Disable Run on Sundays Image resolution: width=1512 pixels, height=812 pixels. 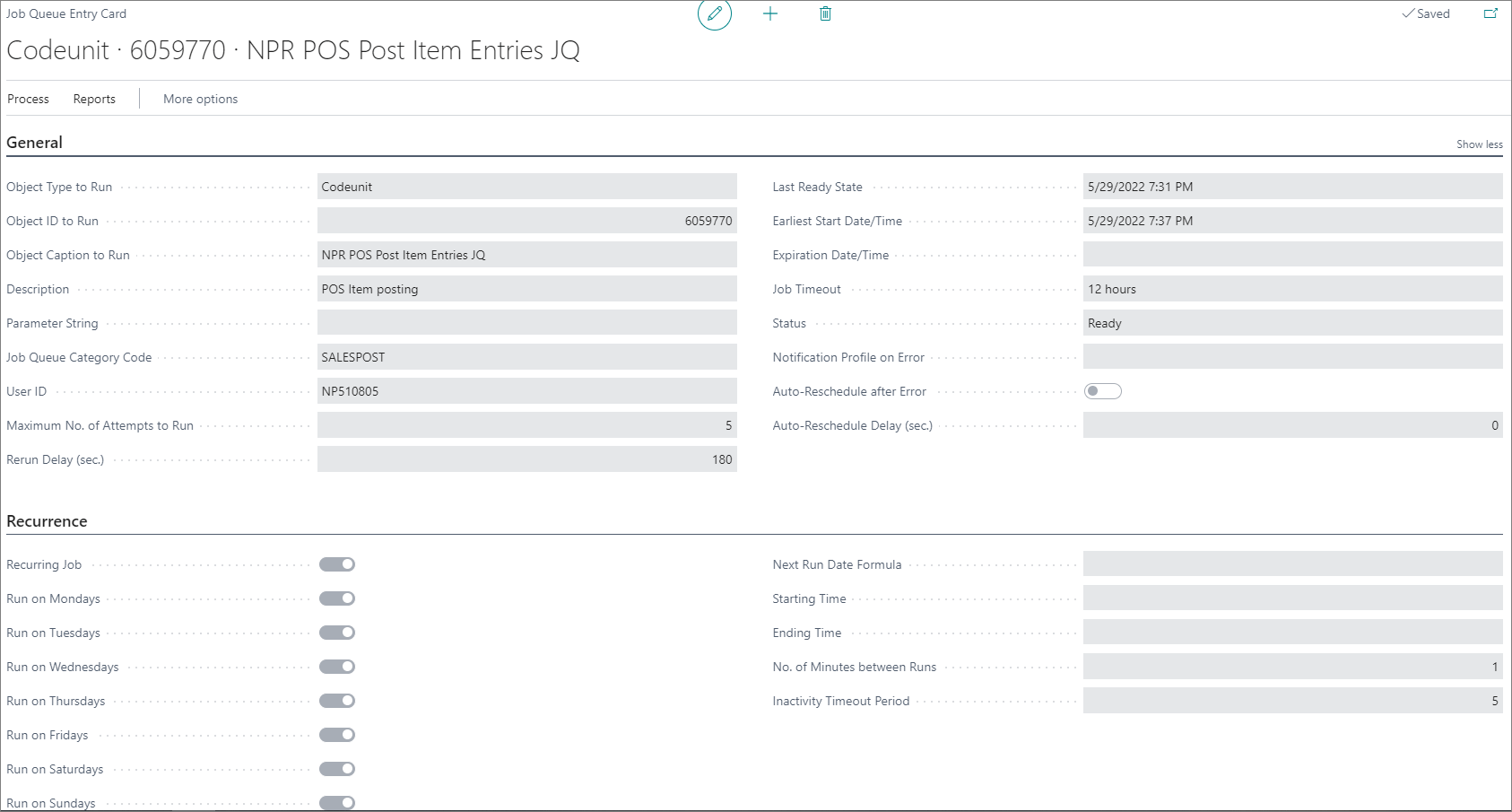click(x=336, y=802)
